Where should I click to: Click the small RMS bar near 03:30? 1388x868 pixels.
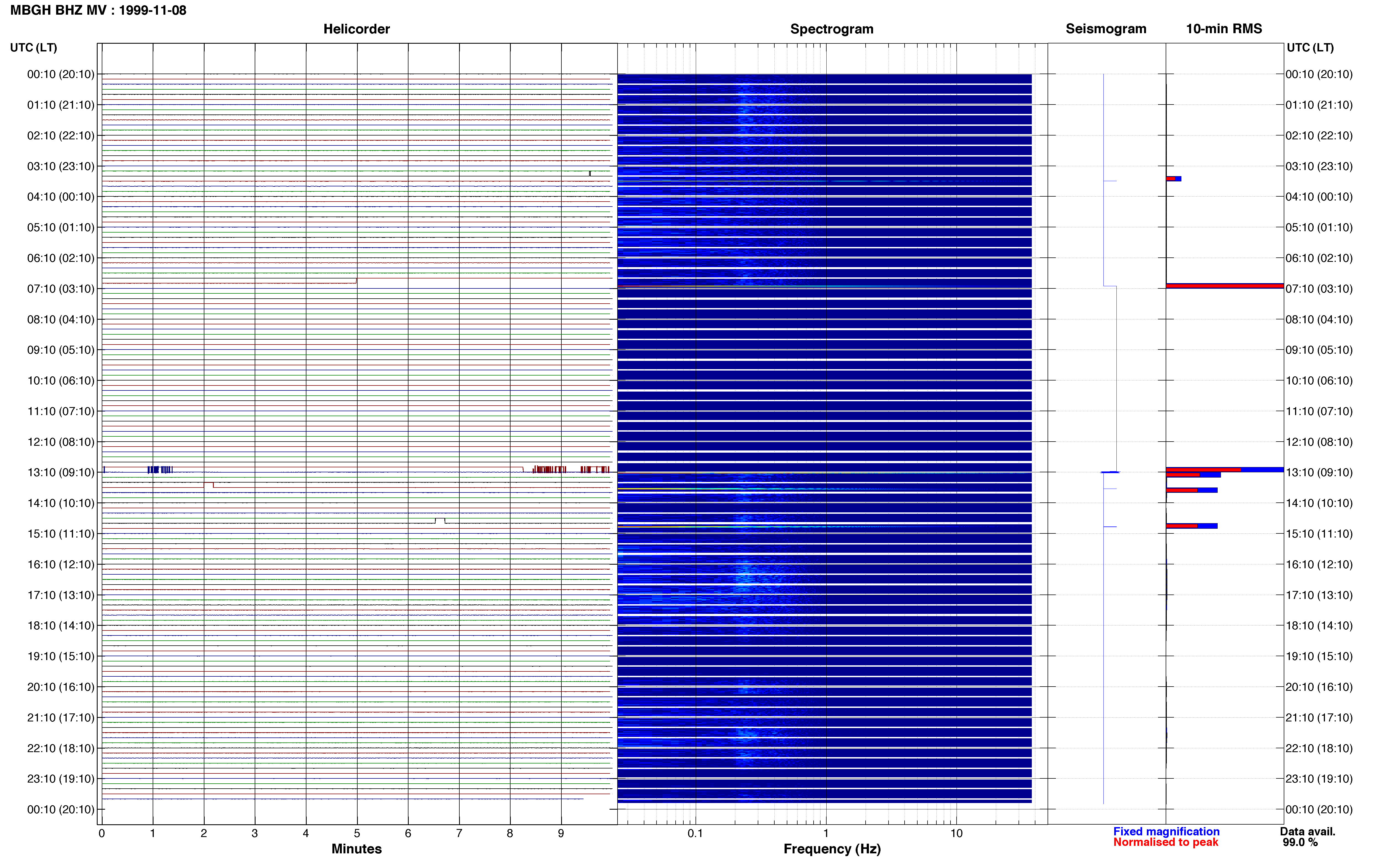tap(1173, 179)
